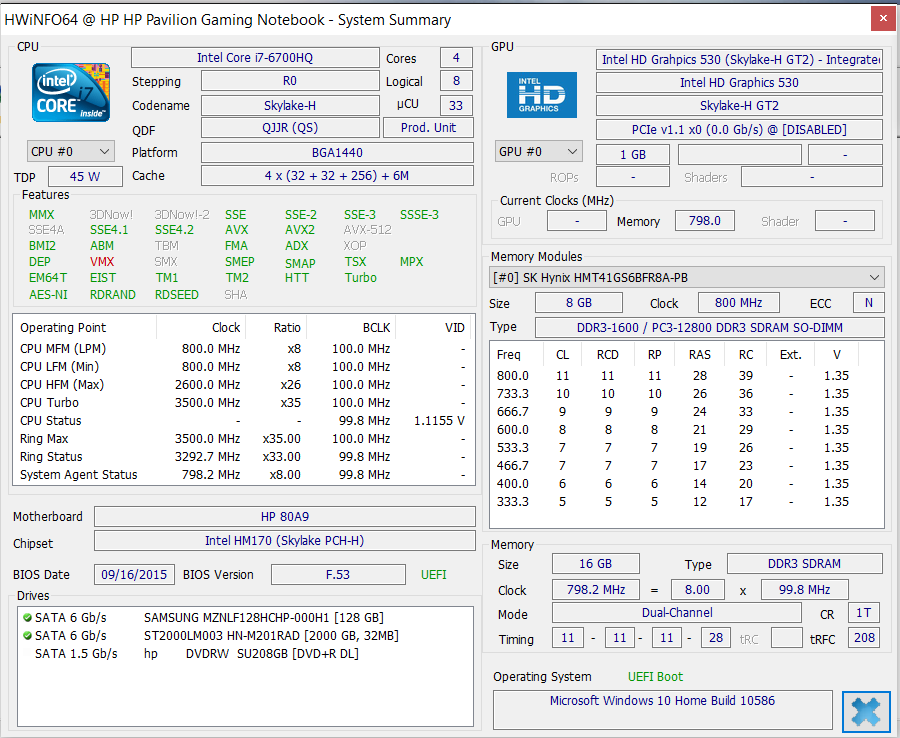Click the BIOS Date 09/16/2015 field
900x738 pixels.
(x=134, y=575)
